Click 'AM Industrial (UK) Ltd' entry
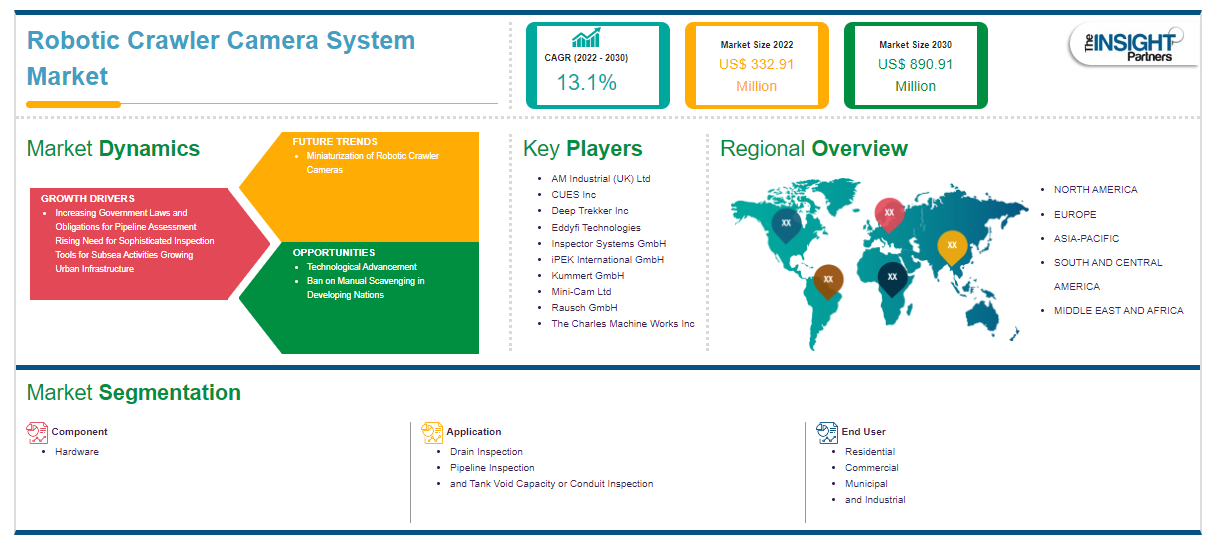 (x=600, y=179)
